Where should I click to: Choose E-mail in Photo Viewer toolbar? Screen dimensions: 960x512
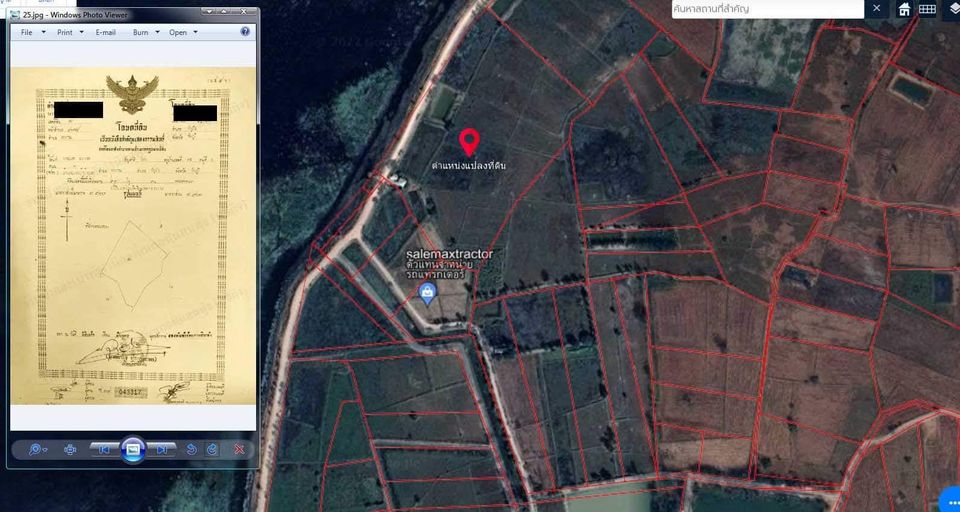point(105,32)
